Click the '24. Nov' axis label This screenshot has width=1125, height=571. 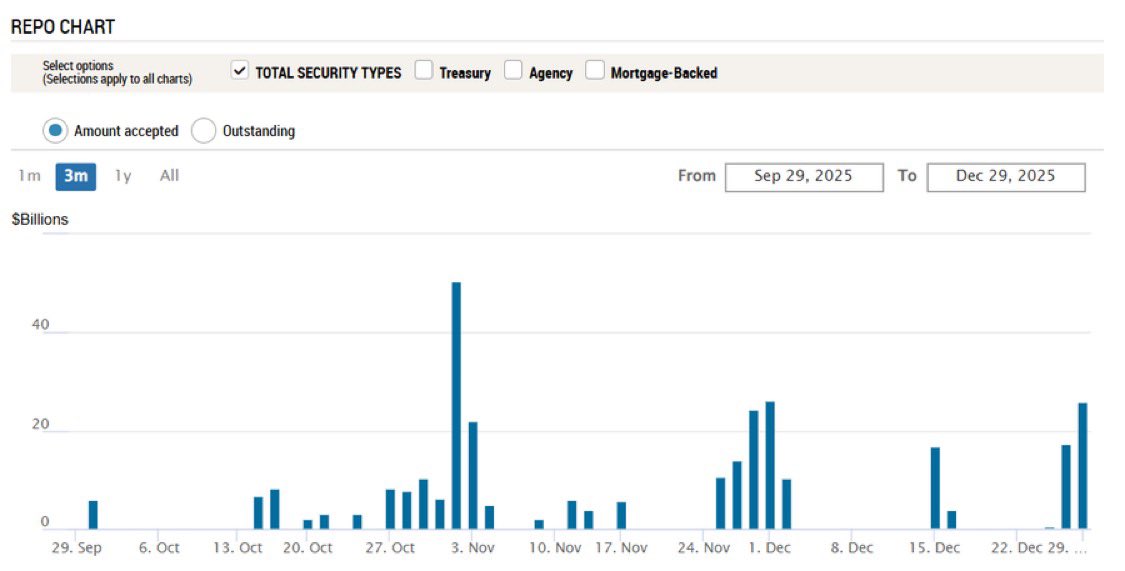click(x=704, y=548)
